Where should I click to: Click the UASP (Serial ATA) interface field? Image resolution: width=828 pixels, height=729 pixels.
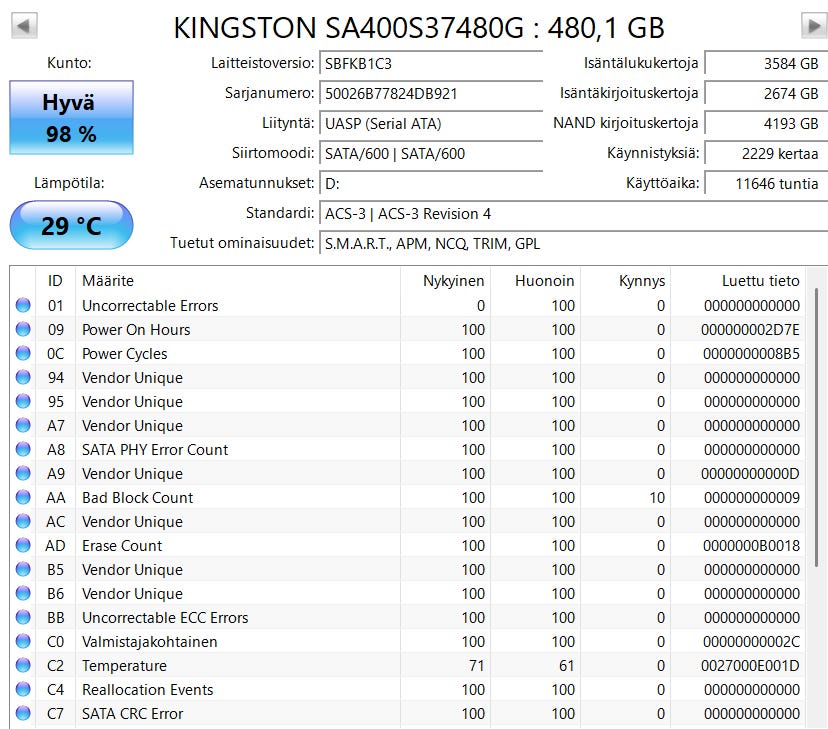pyautogui.click(x=431, y=124)
